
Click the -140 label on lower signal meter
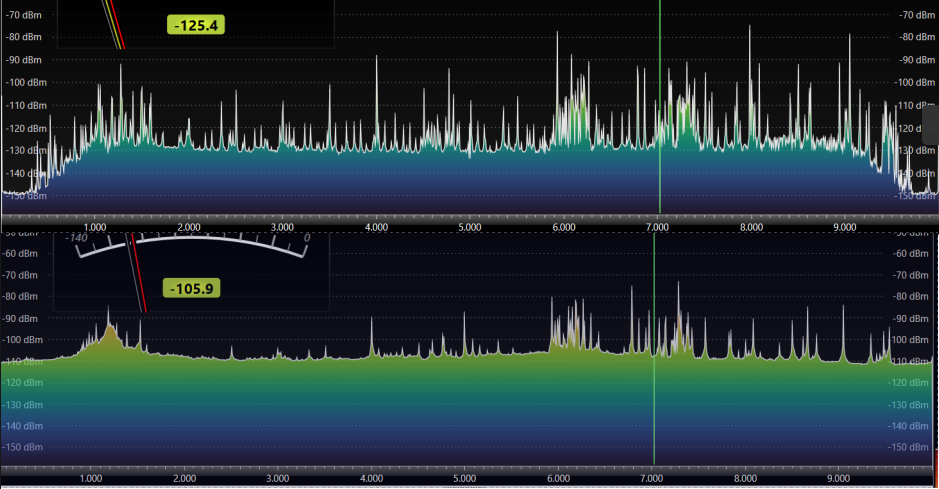click(x=77, y=238)
